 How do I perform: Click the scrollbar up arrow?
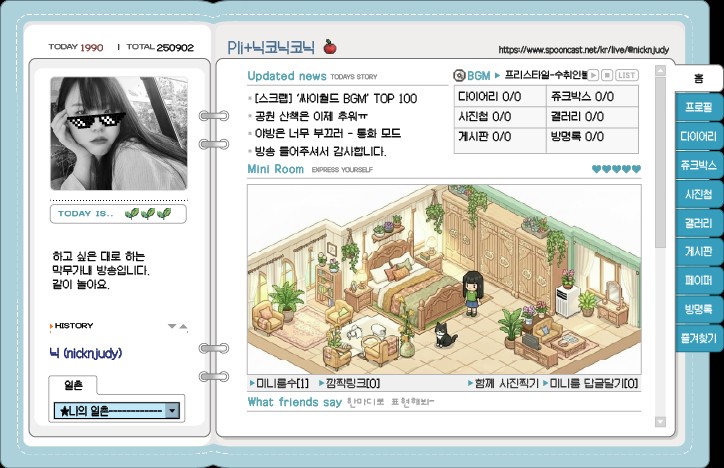click(x=659, y=72)
